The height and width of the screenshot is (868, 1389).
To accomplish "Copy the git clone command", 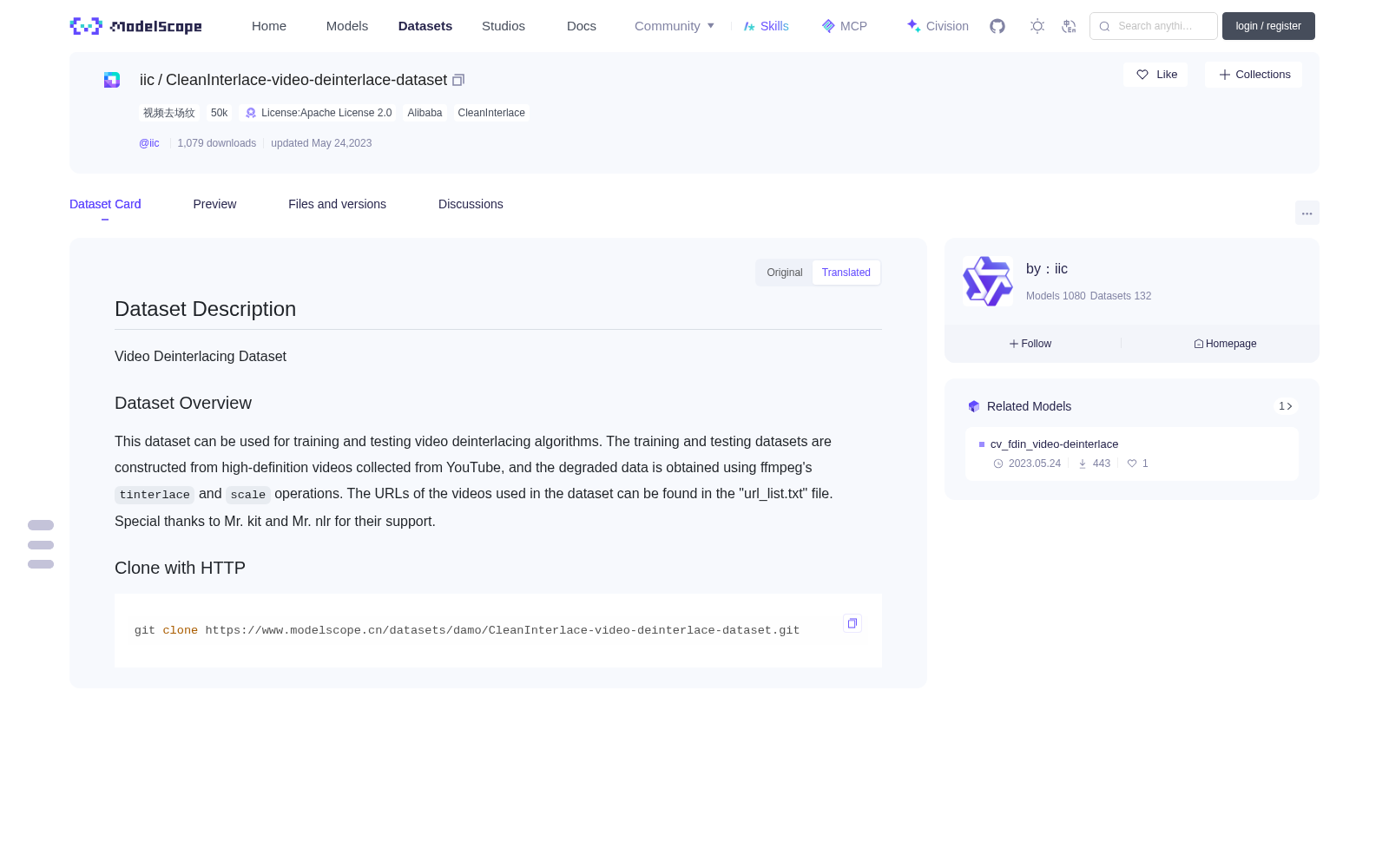I will coord(852,623).
